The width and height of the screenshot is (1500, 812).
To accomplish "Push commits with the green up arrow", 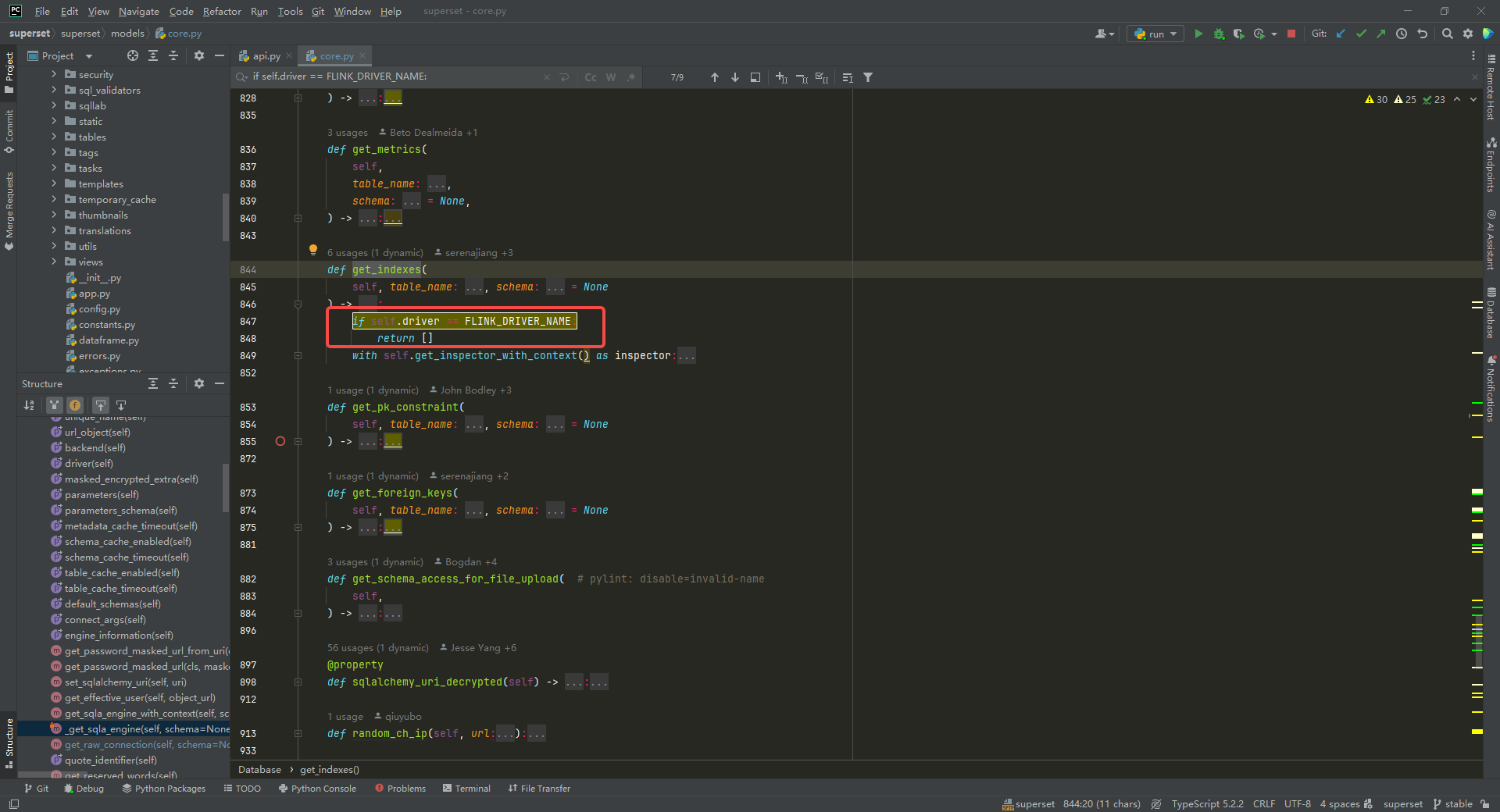I will 1381,34.
